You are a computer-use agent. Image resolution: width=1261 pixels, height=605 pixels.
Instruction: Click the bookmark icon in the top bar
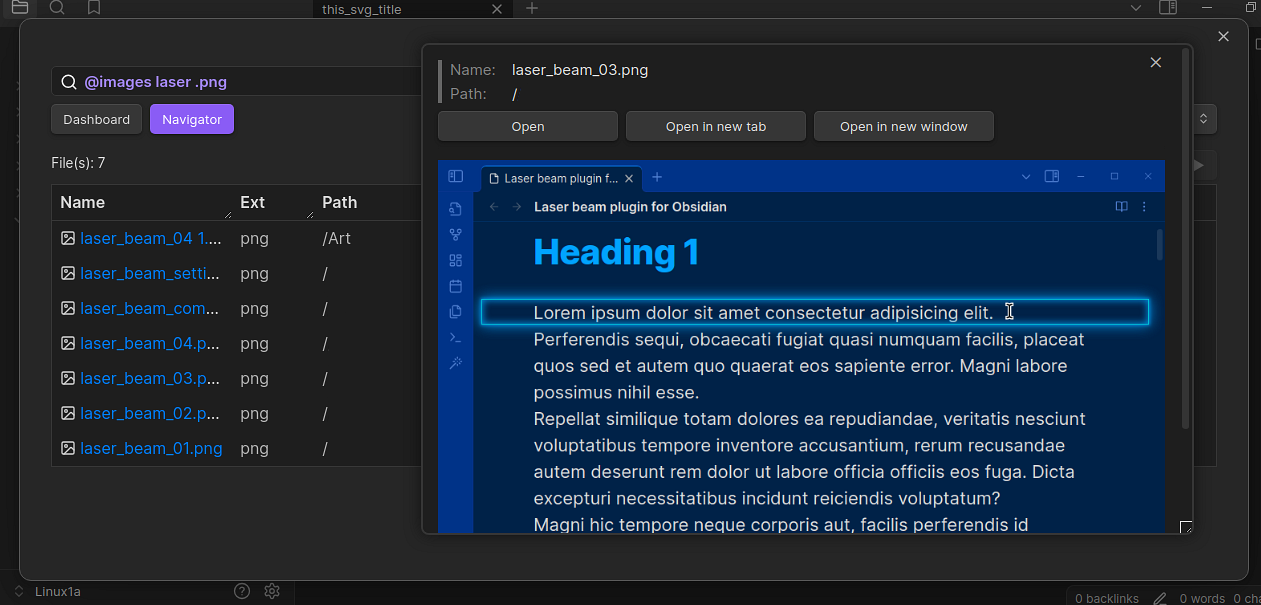(92, 9)
